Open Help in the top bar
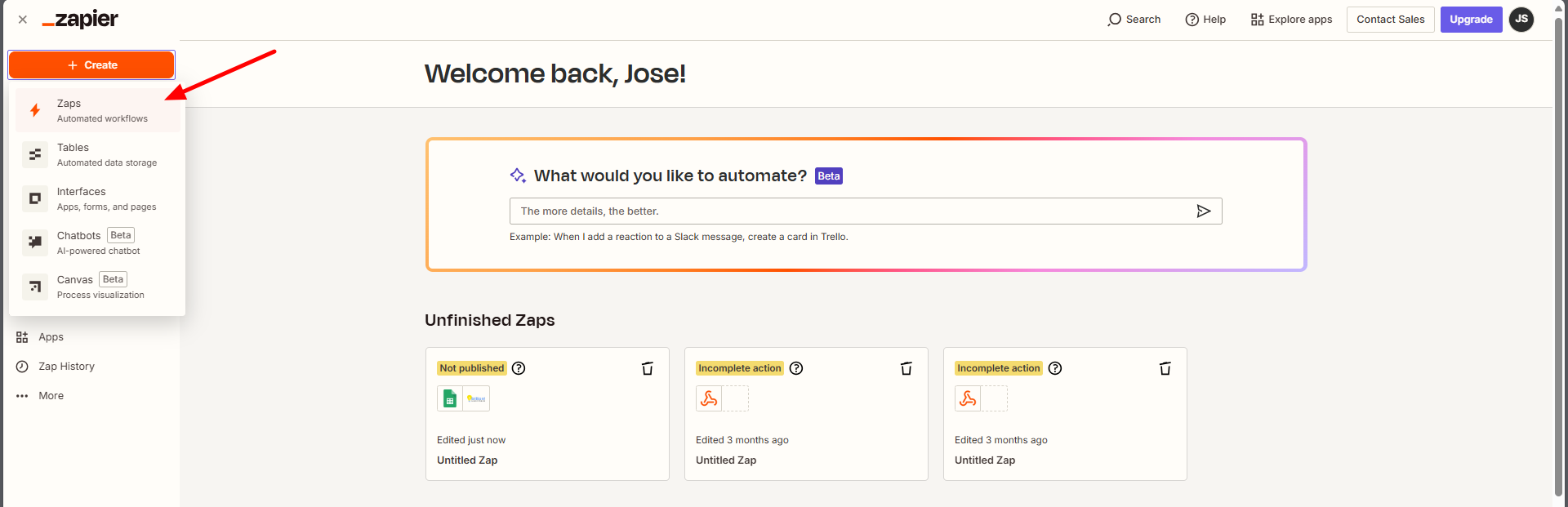This screenshot has height=507, width=1568. [1205, 20]
